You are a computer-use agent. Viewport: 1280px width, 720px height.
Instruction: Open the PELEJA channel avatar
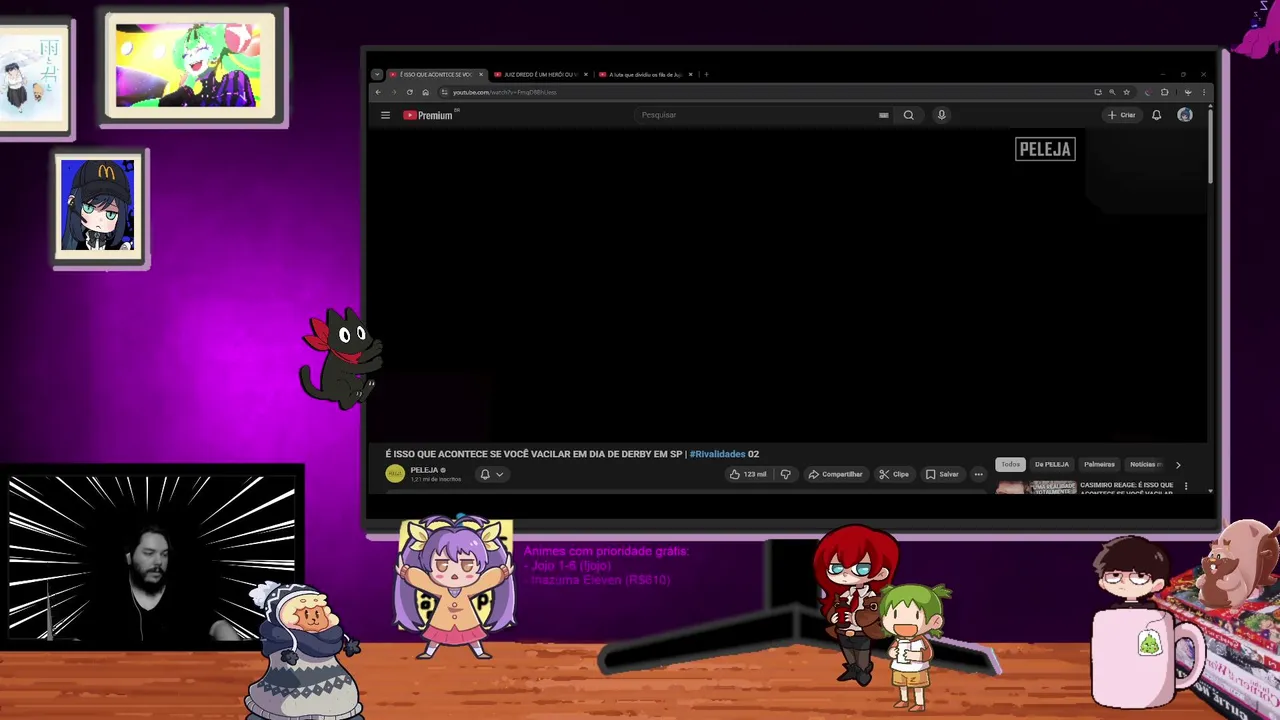[x=395, y=474]
